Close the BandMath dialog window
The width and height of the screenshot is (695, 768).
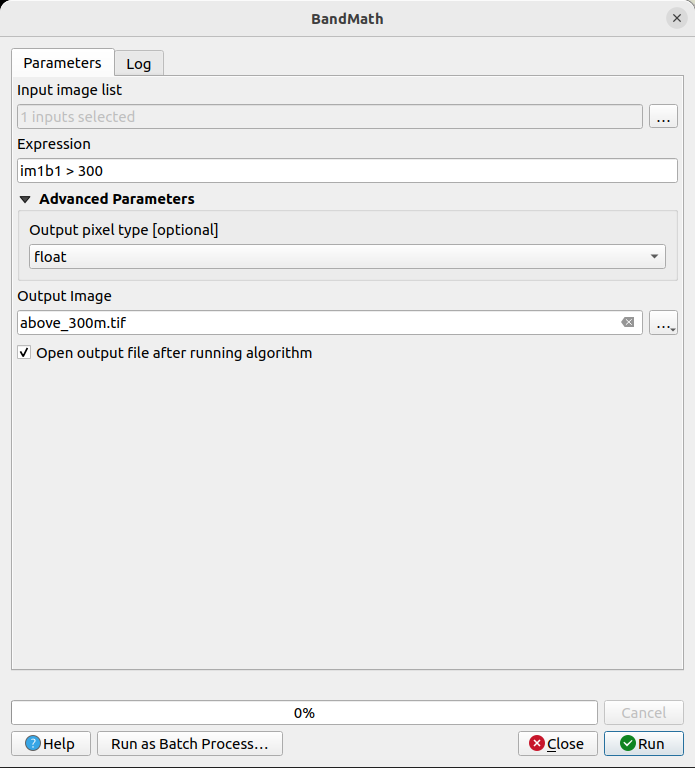pos(677,18)
